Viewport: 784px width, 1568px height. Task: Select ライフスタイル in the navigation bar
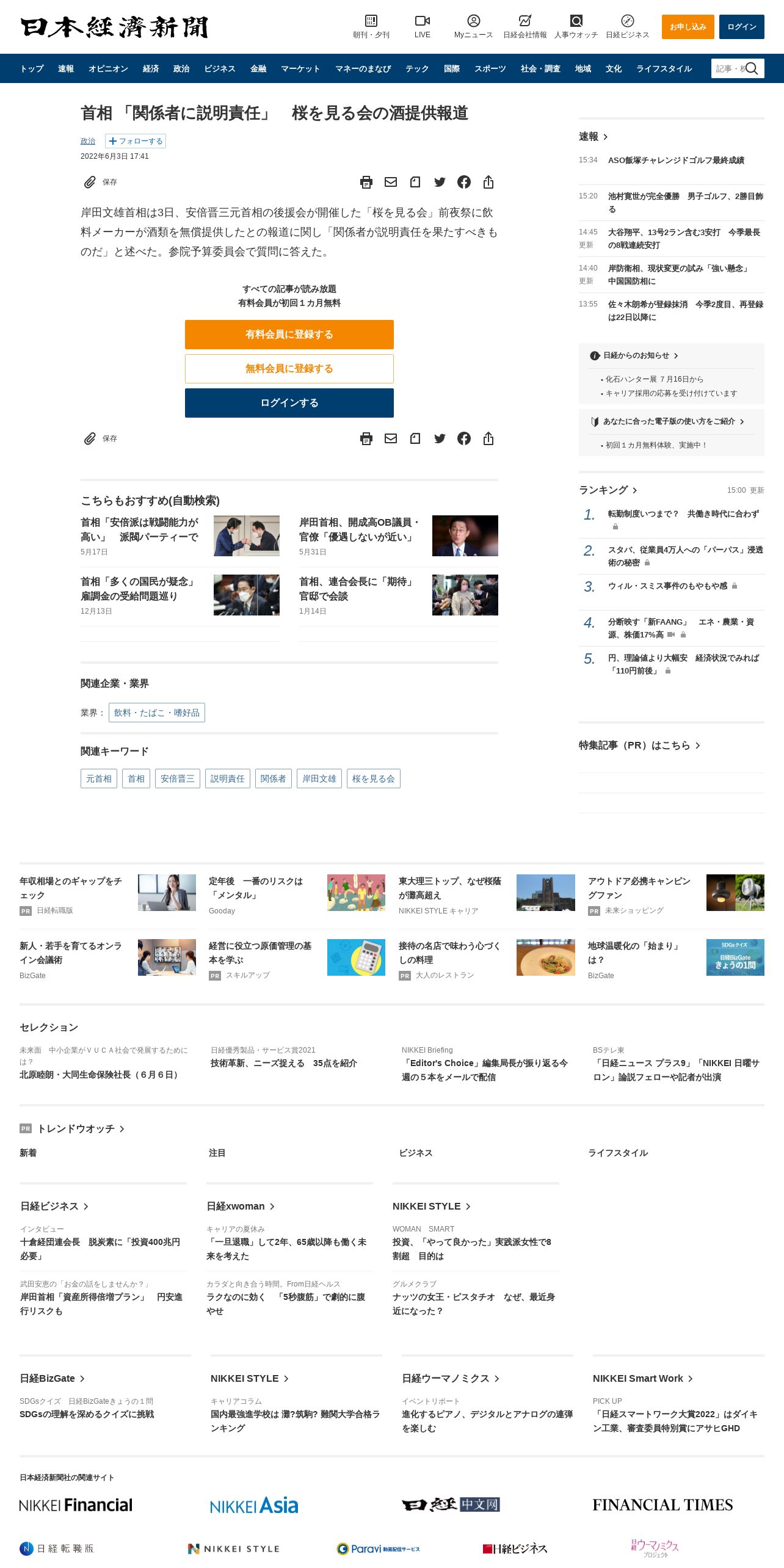pos(664,68)
